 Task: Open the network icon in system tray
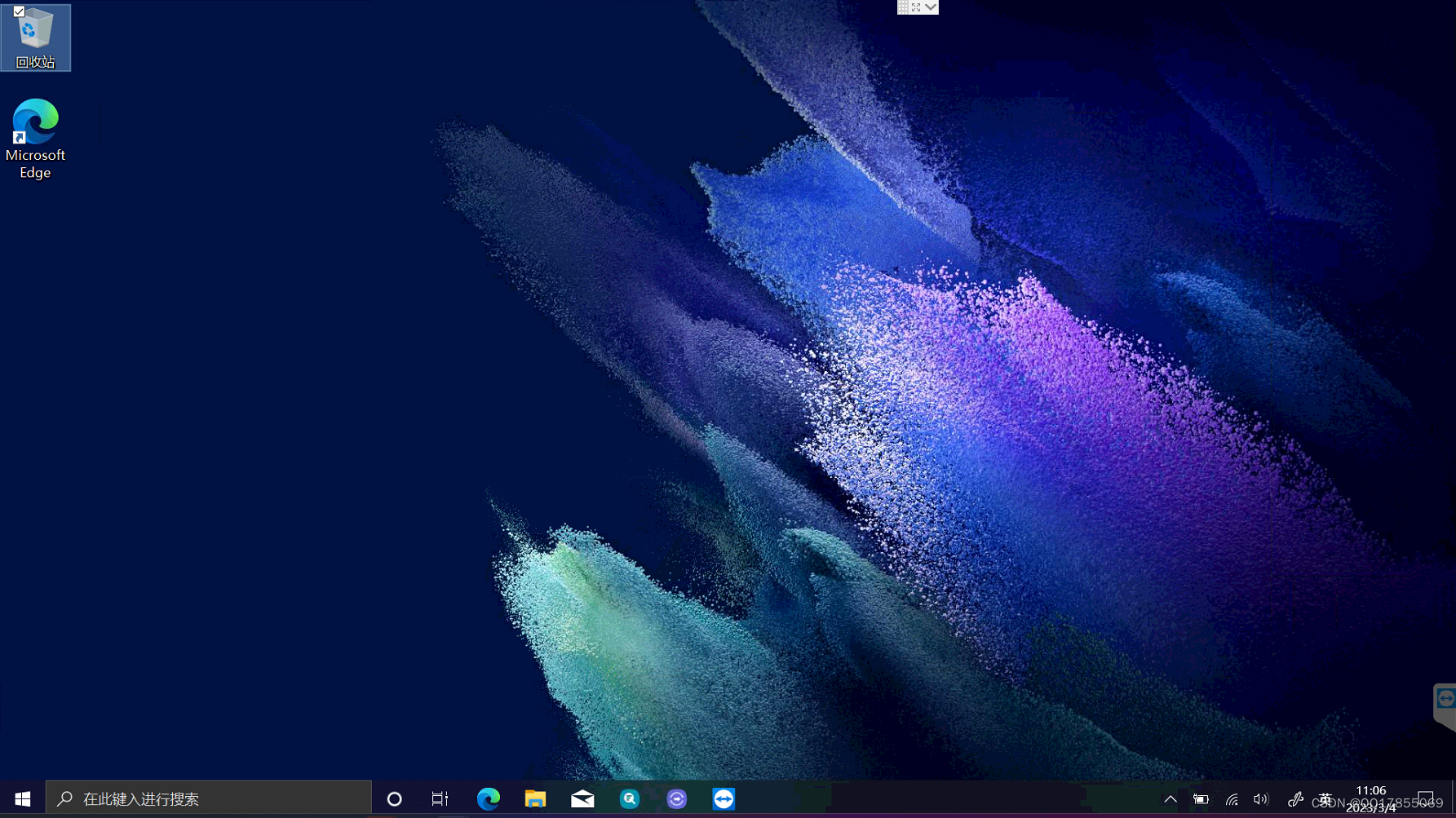point(1231,799)
